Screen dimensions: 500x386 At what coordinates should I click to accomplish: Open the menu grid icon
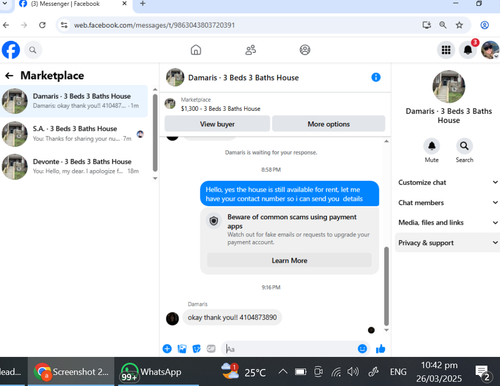(x=446, y=50)
